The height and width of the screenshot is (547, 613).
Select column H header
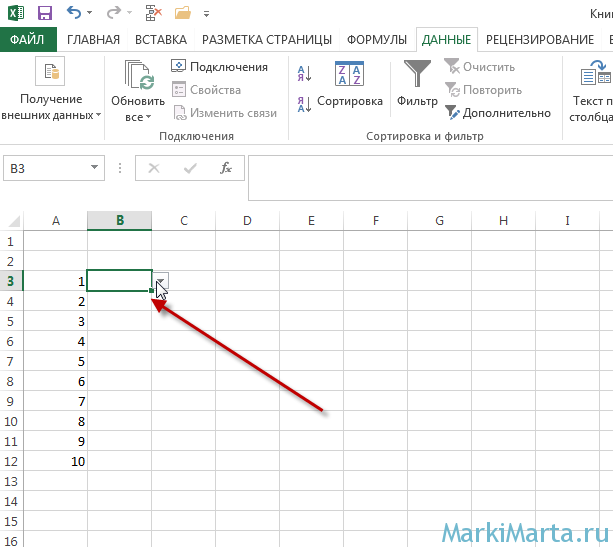pos(504,221)
